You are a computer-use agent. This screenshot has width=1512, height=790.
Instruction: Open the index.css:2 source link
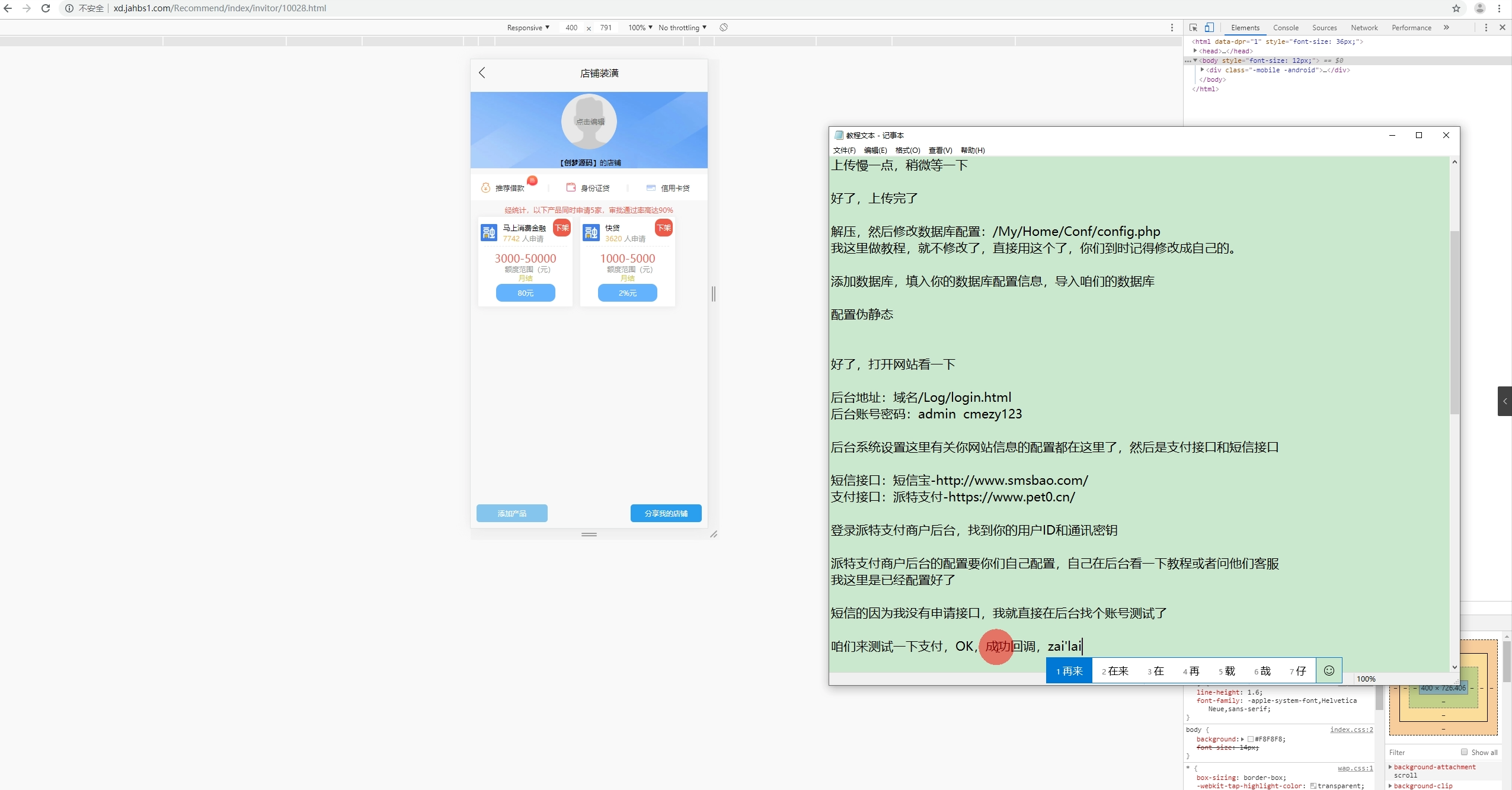pos(1351,730)
